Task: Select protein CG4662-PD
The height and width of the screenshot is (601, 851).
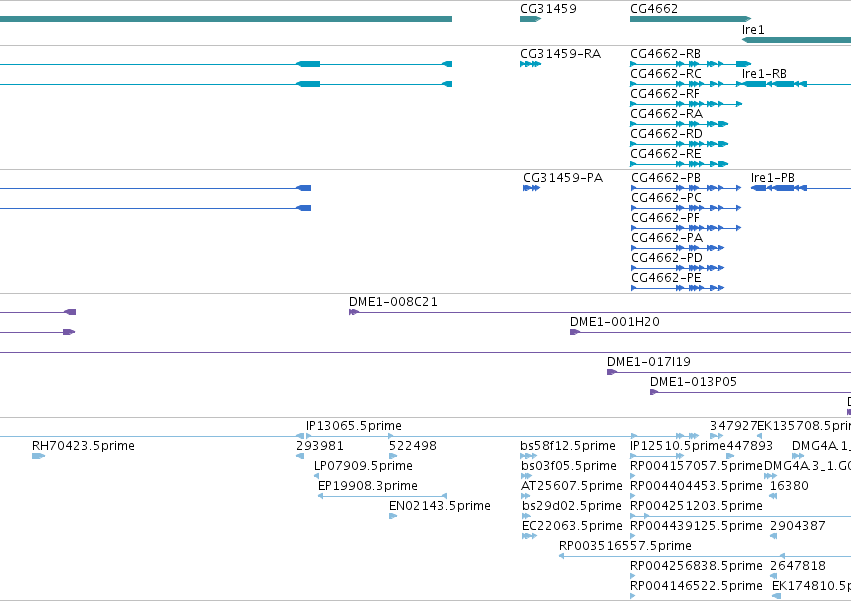Action: [x=666, y=258]
